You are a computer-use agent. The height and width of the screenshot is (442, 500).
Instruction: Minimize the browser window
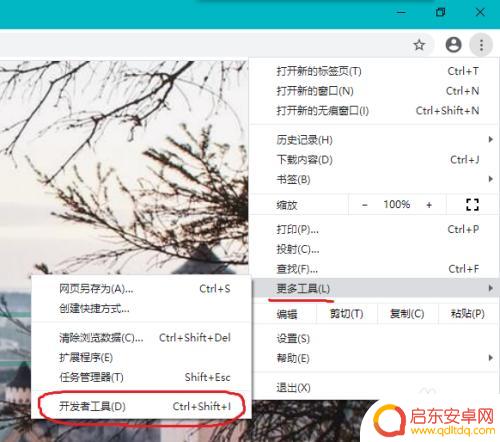(401, 13)
